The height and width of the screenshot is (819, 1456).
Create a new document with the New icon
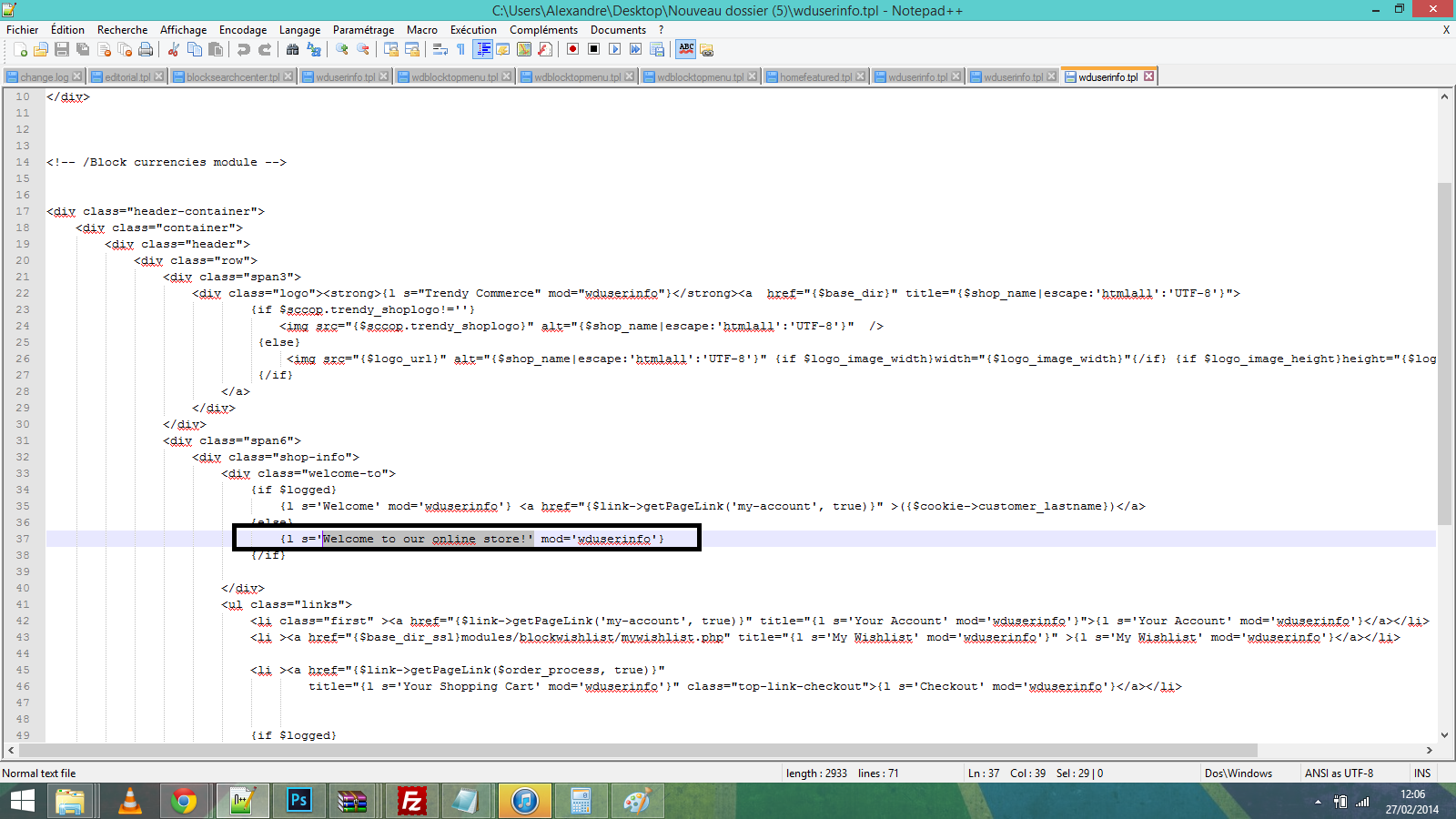click(x=20, y=49)
